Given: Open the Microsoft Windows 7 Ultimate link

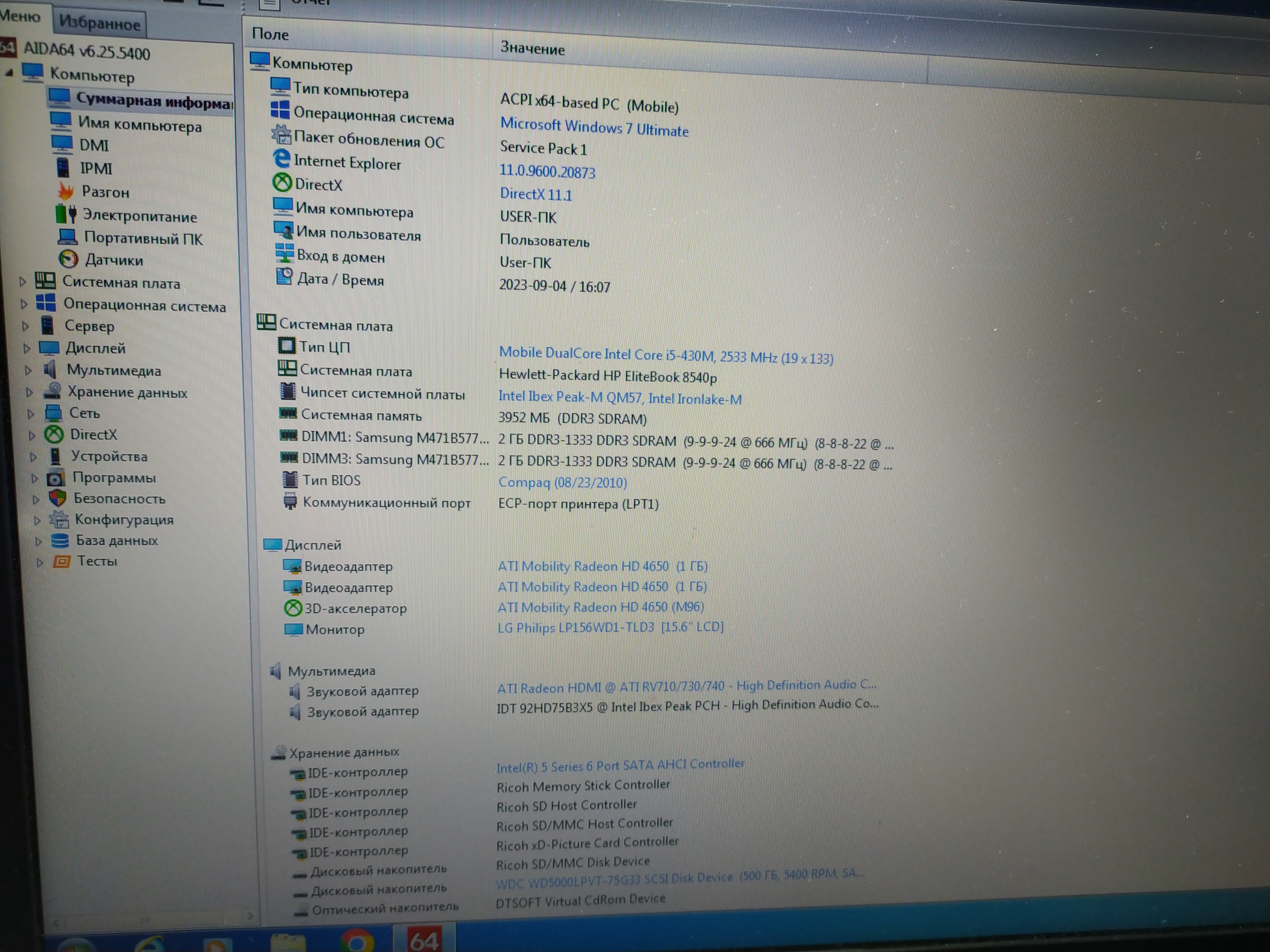Looking at the screenshot, I should tap(594, 127).
